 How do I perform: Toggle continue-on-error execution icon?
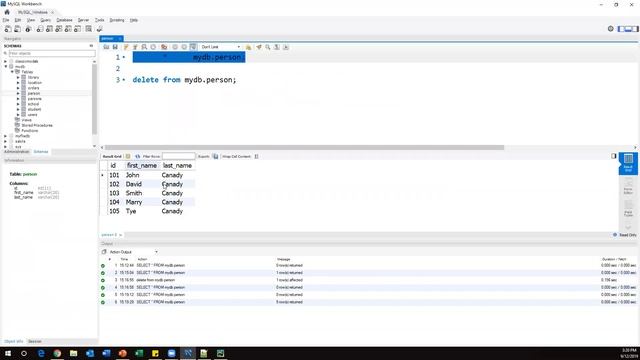pyautogui.click(x=164, y=47)
